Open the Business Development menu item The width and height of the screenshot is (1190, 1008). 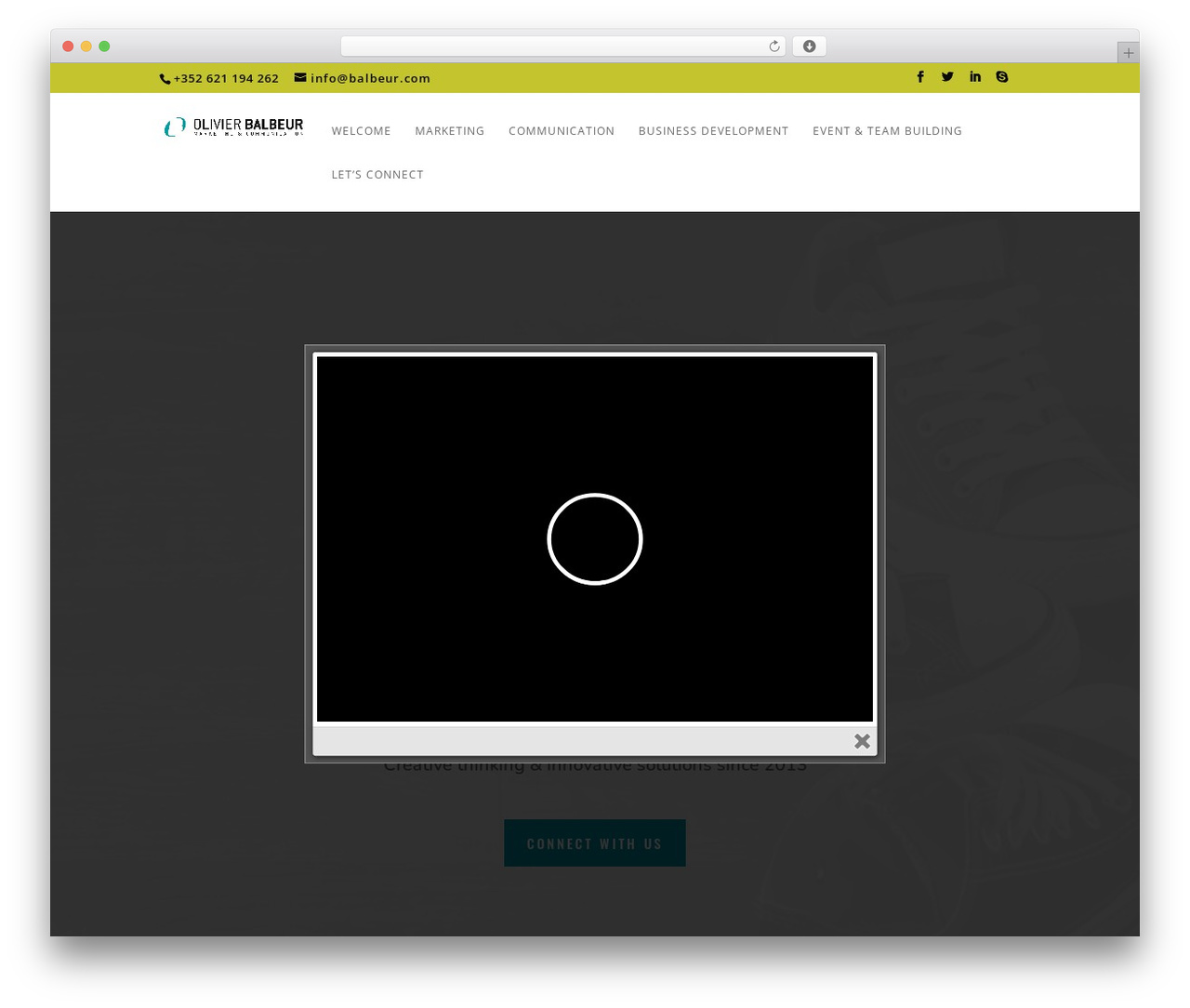coord(713,131)
